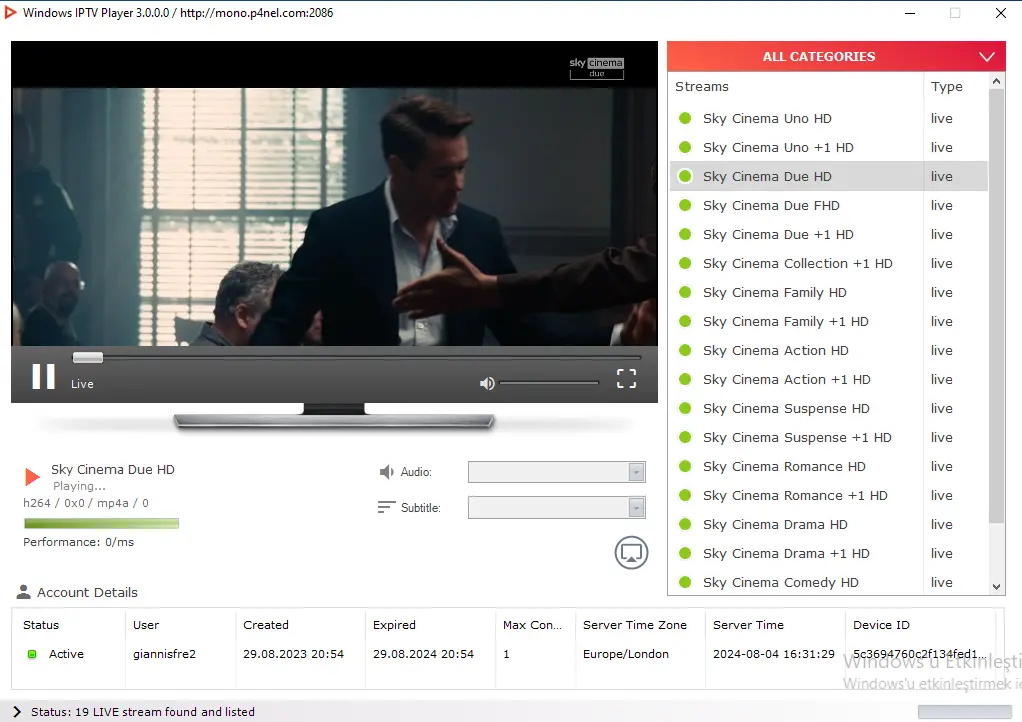This screenshot has width=1022, height=722.
Task: Open Sky Cinema Collection +1 HD
Action: [x=829, y=263]
